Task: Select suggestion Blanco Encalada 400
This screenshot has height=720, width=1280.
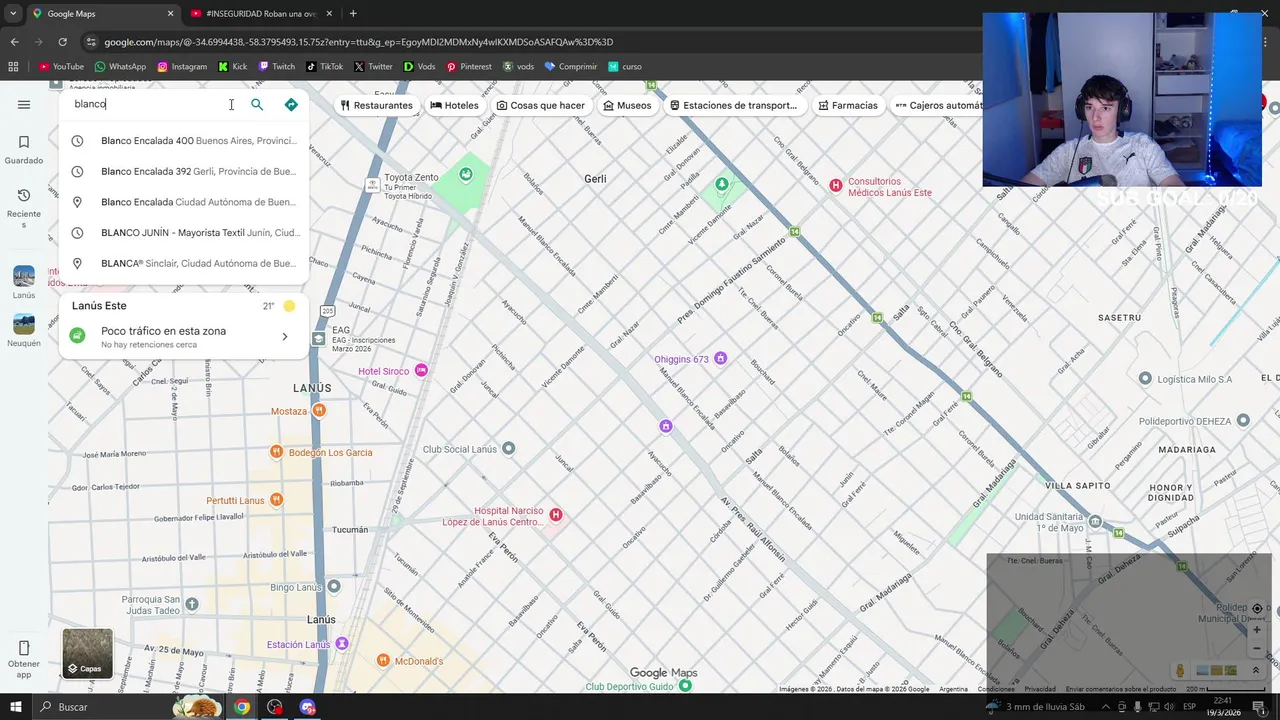Action: (184, 141)
